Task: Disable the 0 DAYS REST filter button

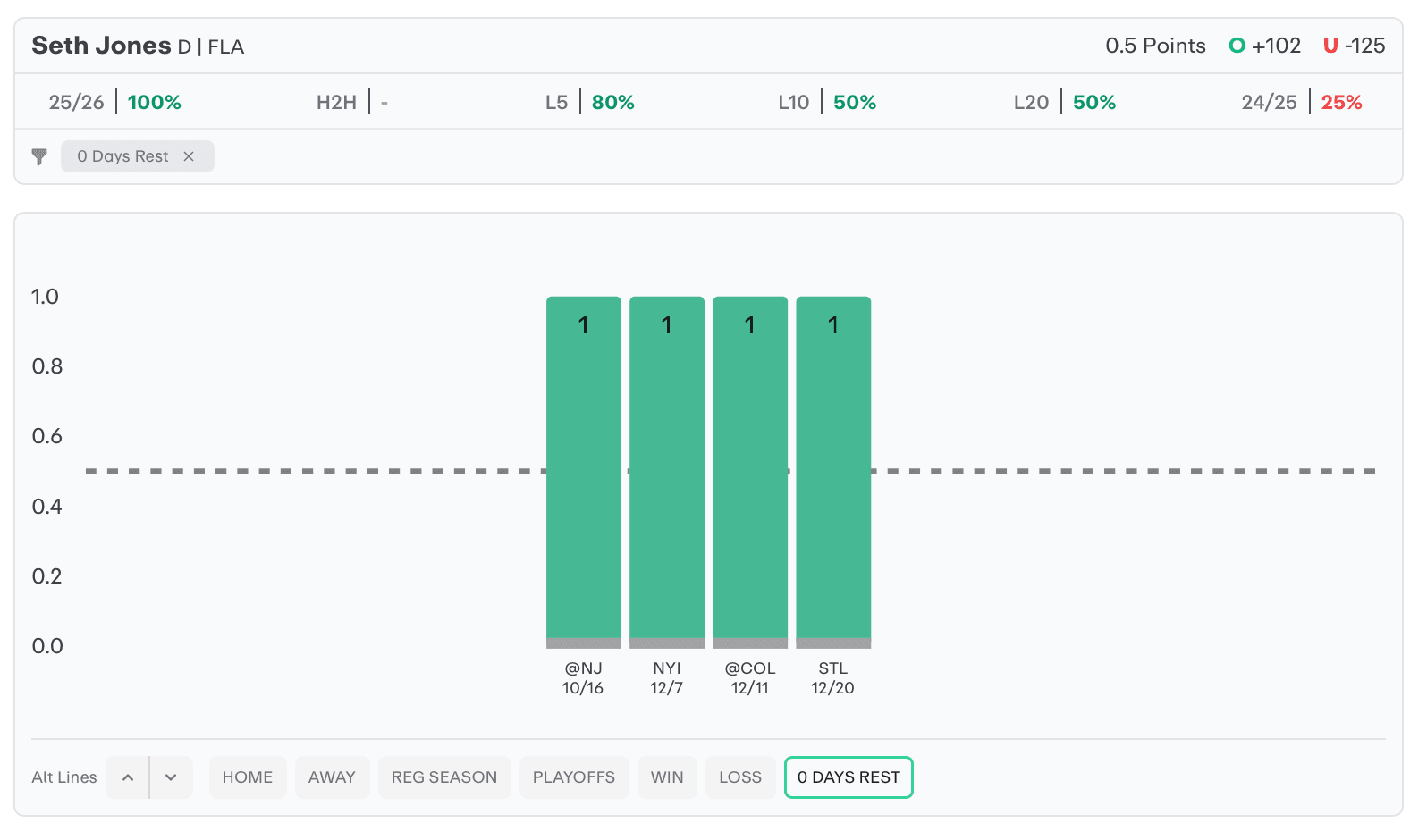Action: 848,777
